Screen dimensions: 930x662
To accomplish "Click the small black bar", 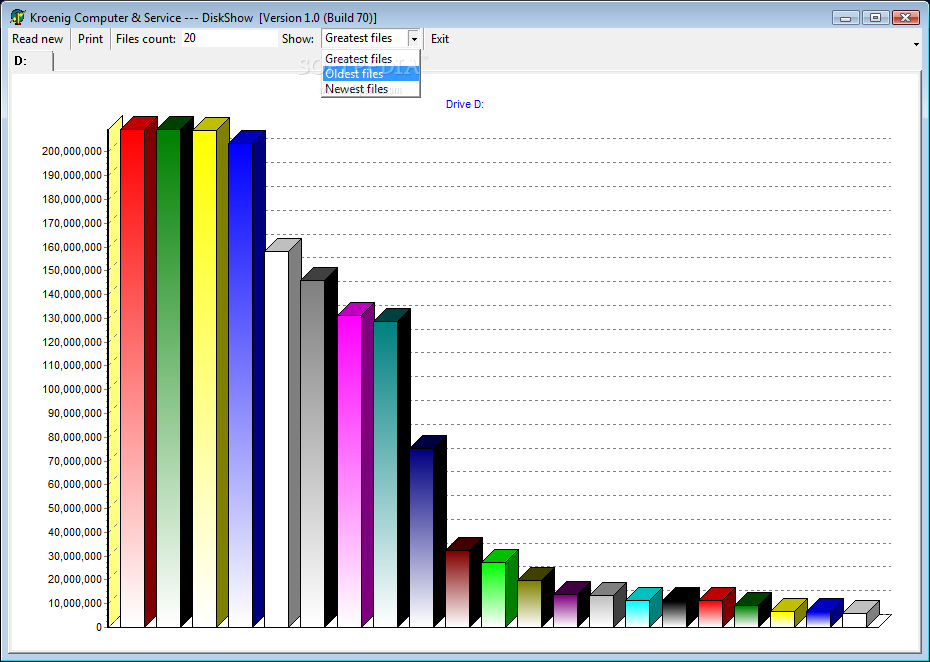I will tap(674, 613).
